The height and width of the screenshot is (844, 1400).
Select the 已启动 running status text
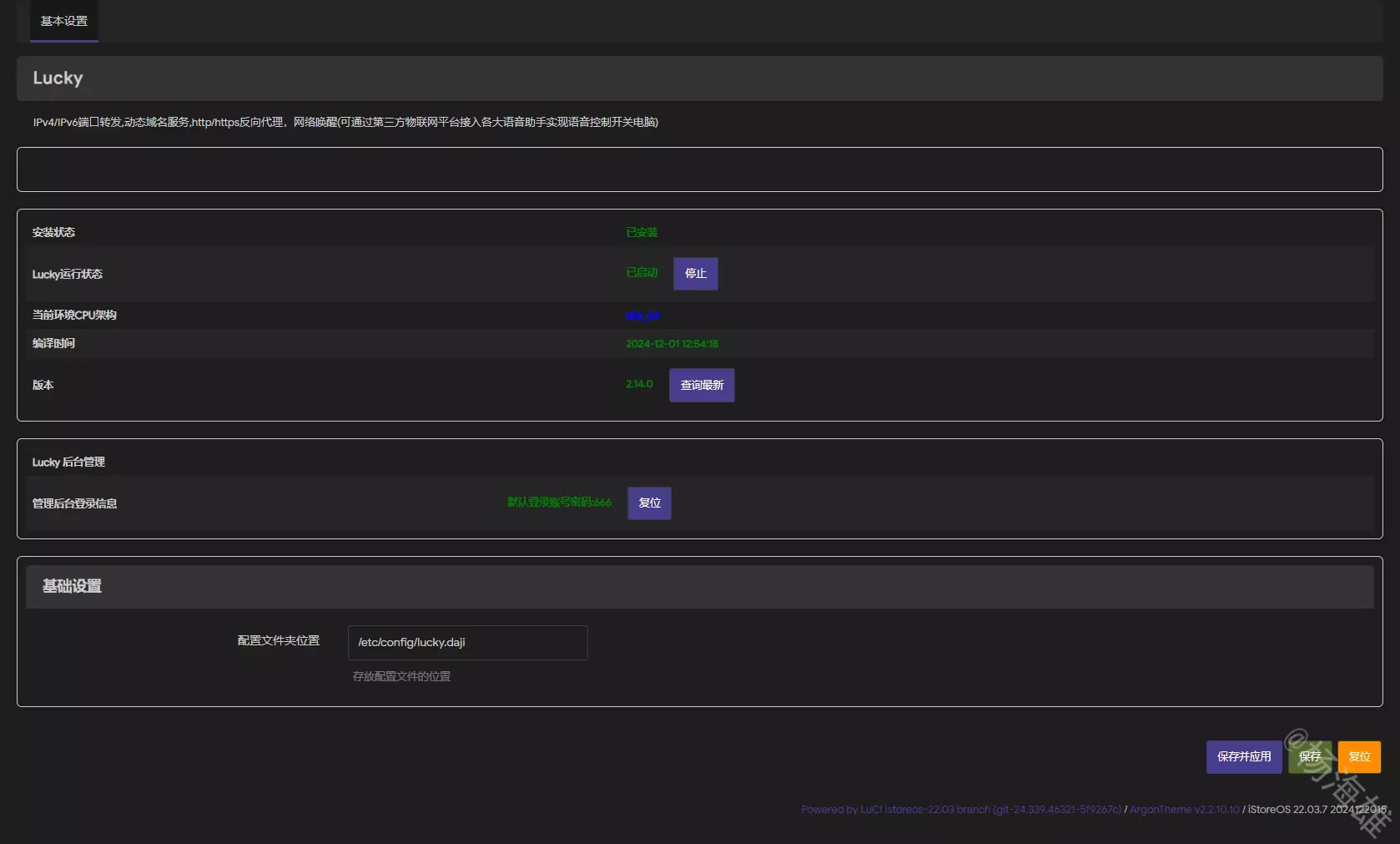[642, 273]
